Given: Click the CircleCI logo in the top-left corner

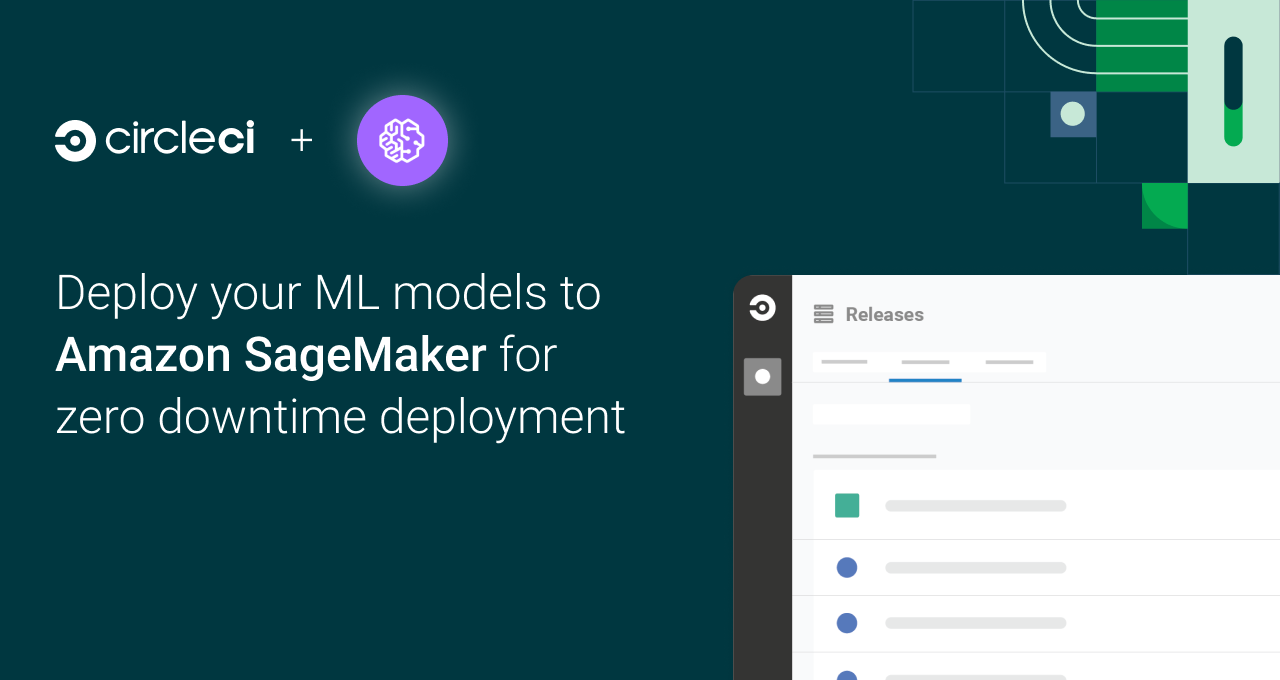Looking at the screenshot, I should tap(155, 140).
